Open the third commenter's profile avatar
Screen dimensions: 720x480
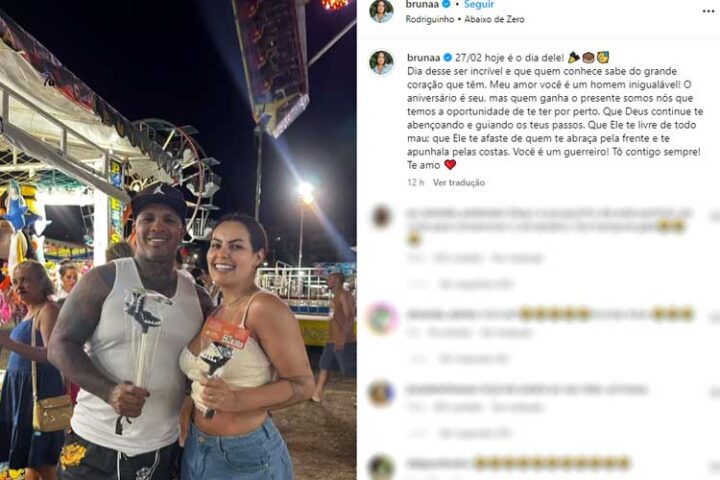pos(382,393)
